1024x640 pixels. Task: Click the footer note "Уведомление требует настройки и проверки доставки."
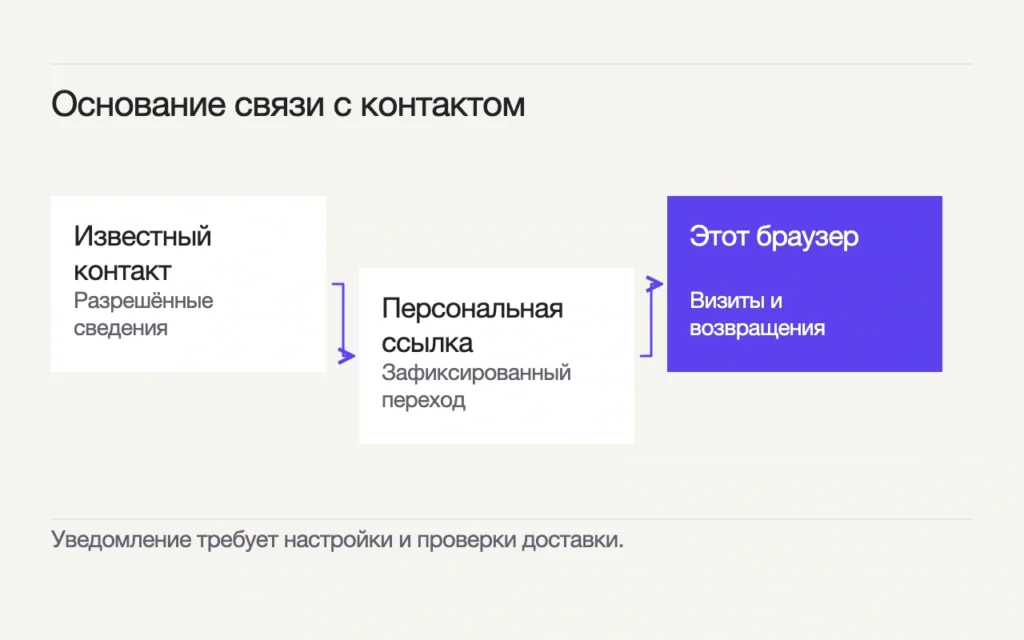337,540
